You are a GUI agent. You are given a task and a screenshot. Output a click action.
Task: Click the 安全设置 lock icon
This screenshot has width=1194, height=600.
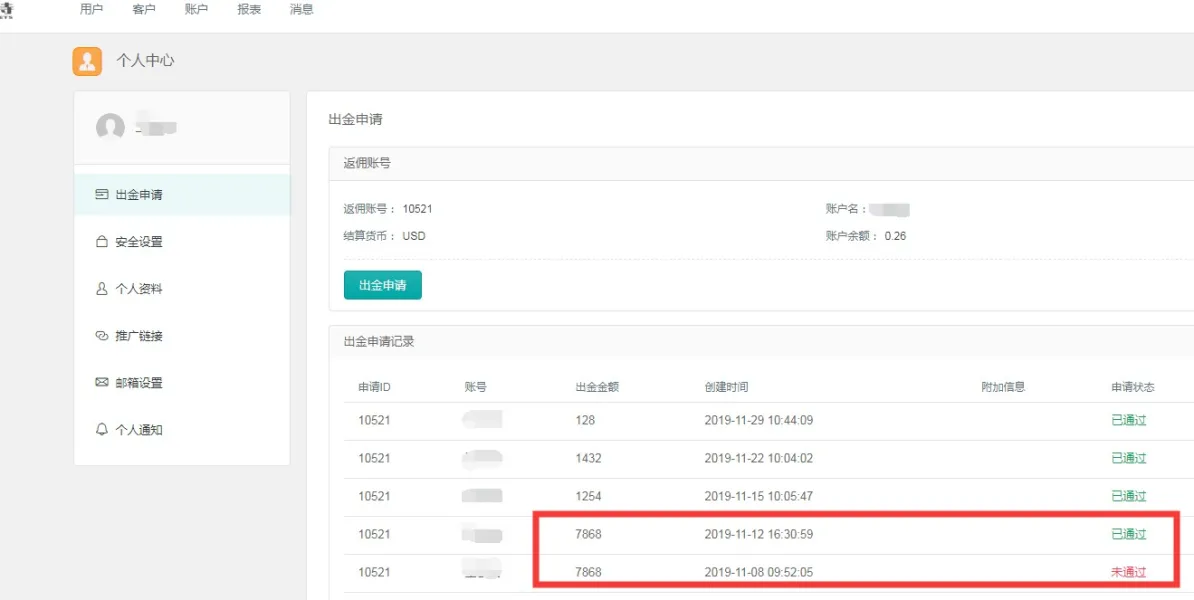(x=101, y=242)
